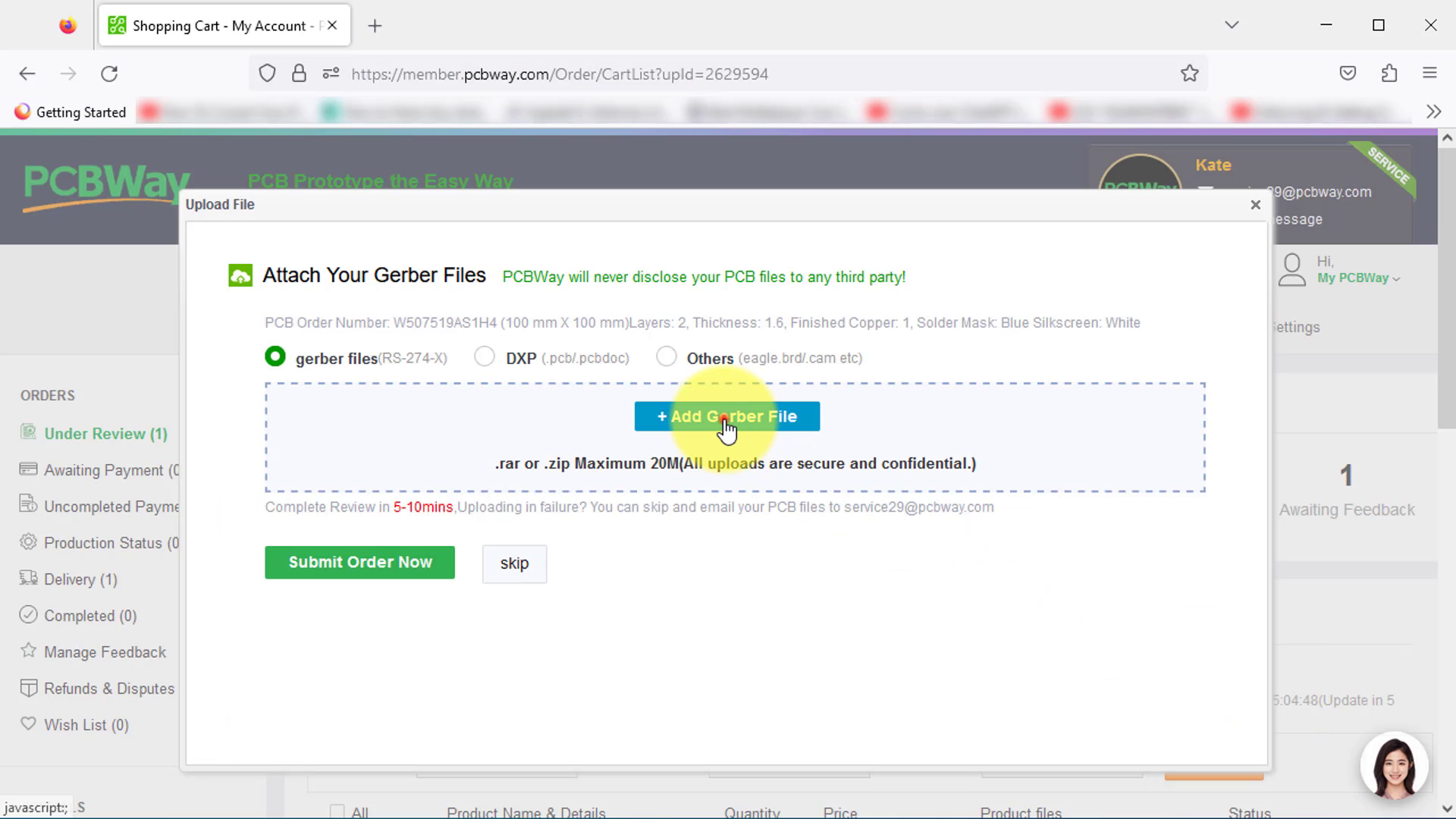Select the DXP (.pcb/.pcbdoc) radio option
The image size is (1456, 819).
[x=485, y=356]
